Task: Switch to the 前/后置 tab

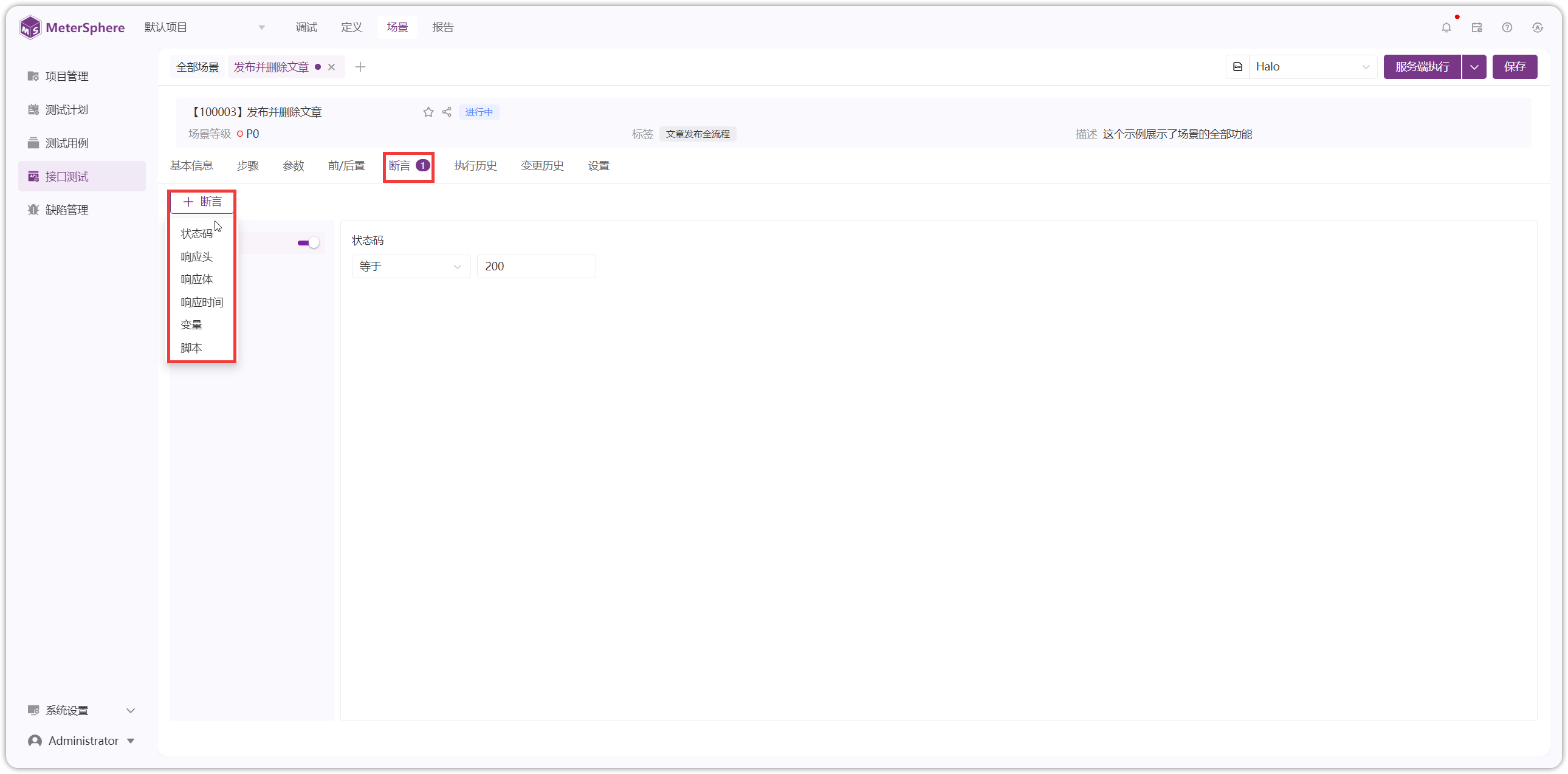Action: pos(346,165)
